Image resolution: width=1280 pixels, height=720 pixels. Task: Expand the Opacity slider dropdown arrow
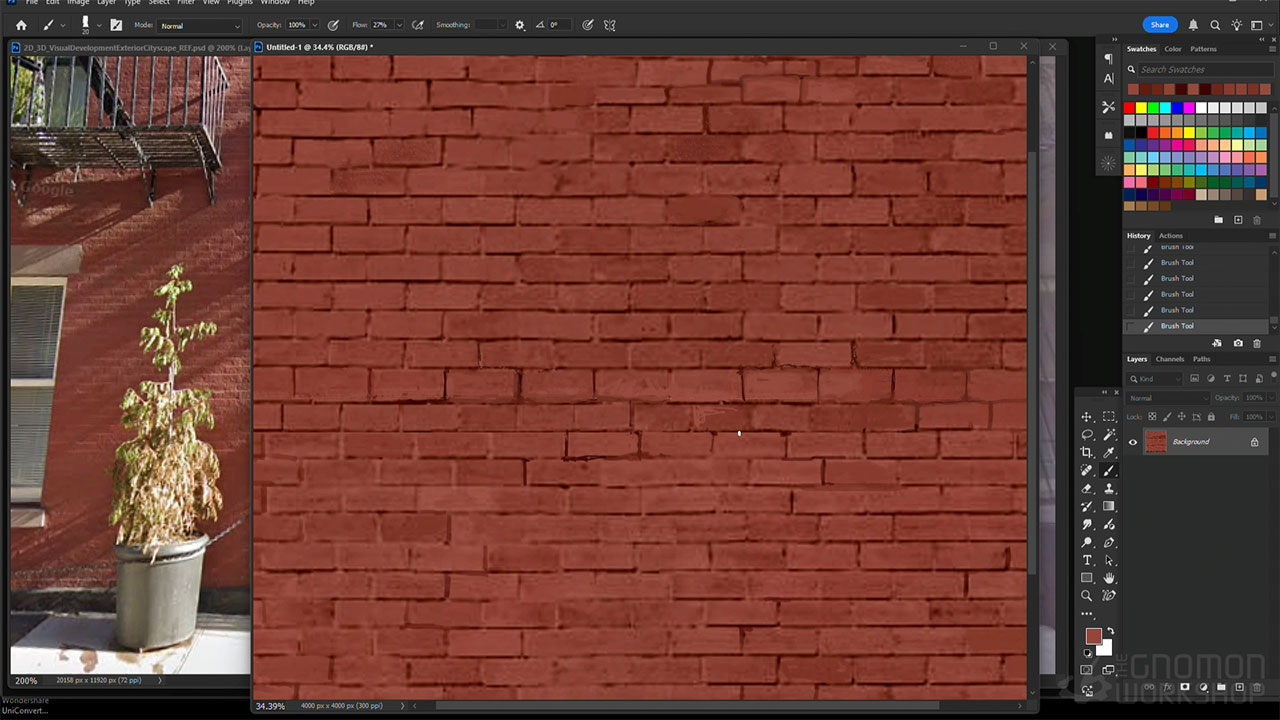(314, 25)
